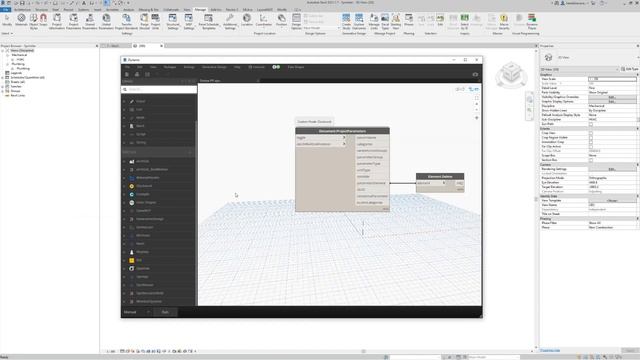Image resolution: width=640 pixels, height=360 pixels.
Task: Click the Dynamo Run button
Action: pyautogui.click(x=165, y=312)
